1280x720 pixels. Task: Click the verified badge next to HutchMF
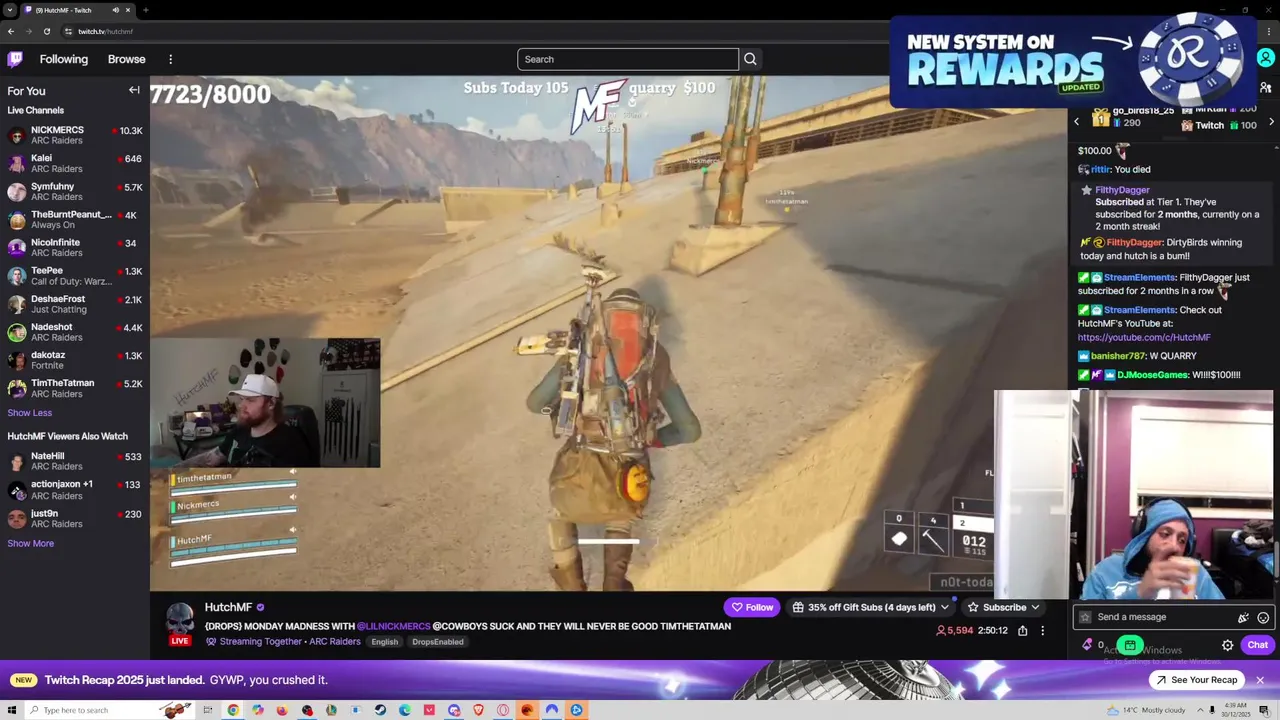tap(261, 607)
